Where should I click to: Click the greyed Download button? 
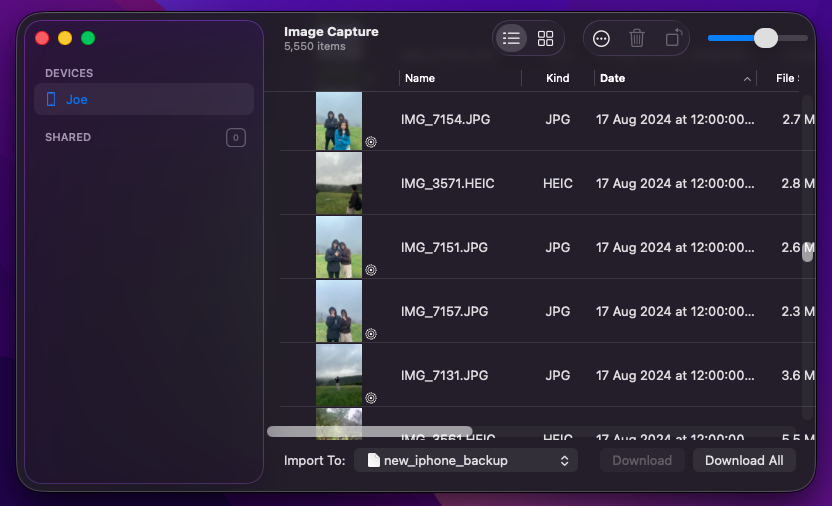click(642, 460)
